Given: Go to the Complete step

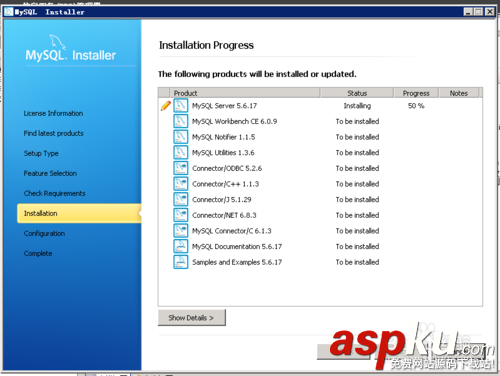Looking at the screenshot, I should 38,253.
